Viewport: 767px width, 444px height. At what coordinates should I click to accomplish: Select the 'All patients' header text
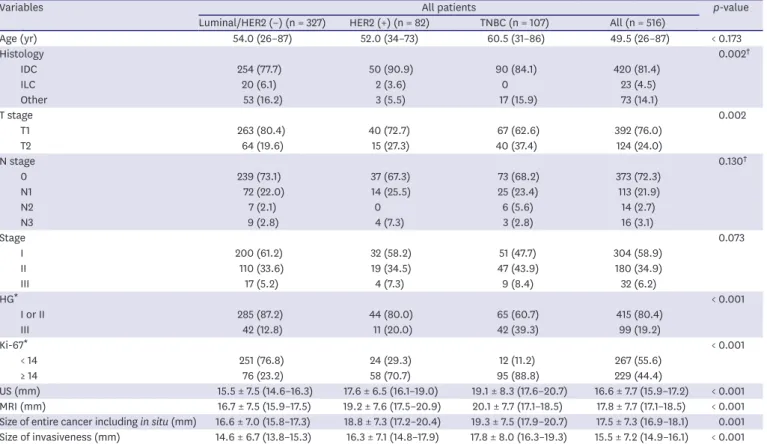(x=449, y=7)
